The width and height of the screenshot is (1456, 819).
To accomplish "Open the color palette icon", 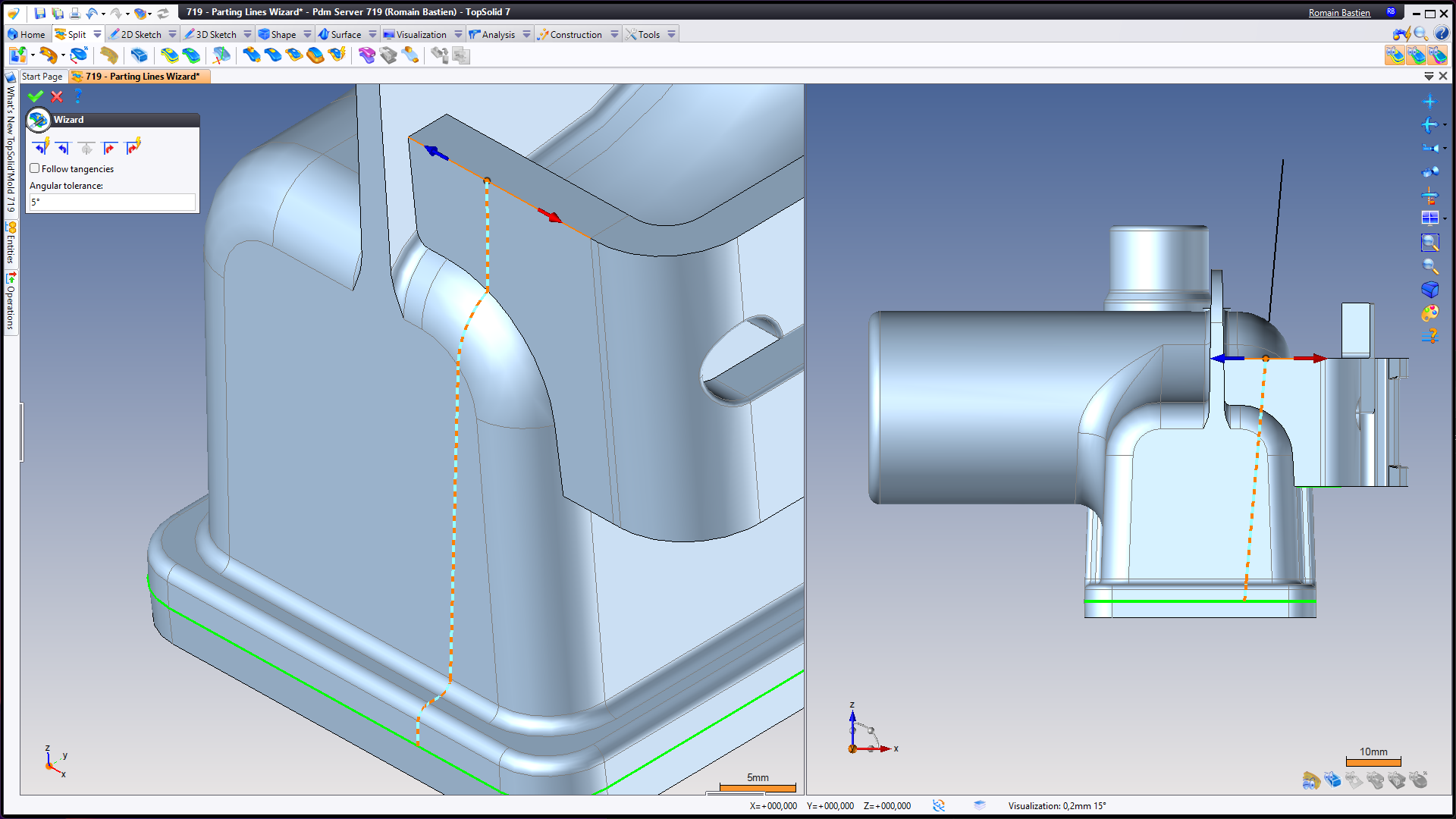I will (x=1429, y=312).
